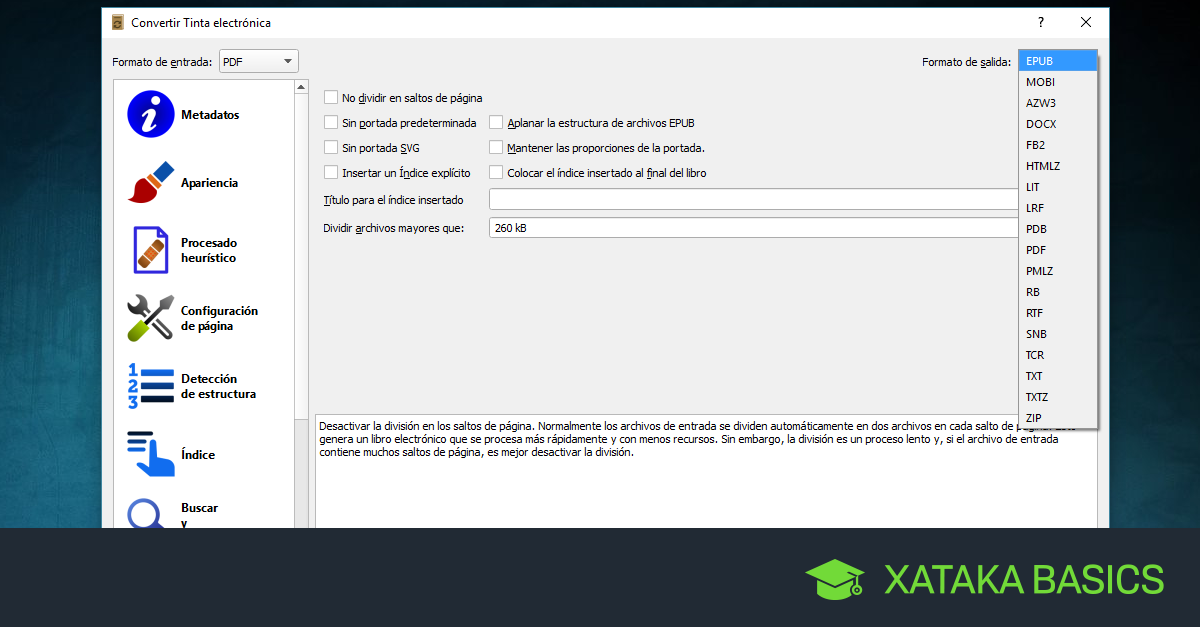Open the Metadatos section icon
Image resolution: width=1200 pixels, height=627 pixels.
click(x=151, y=114)
